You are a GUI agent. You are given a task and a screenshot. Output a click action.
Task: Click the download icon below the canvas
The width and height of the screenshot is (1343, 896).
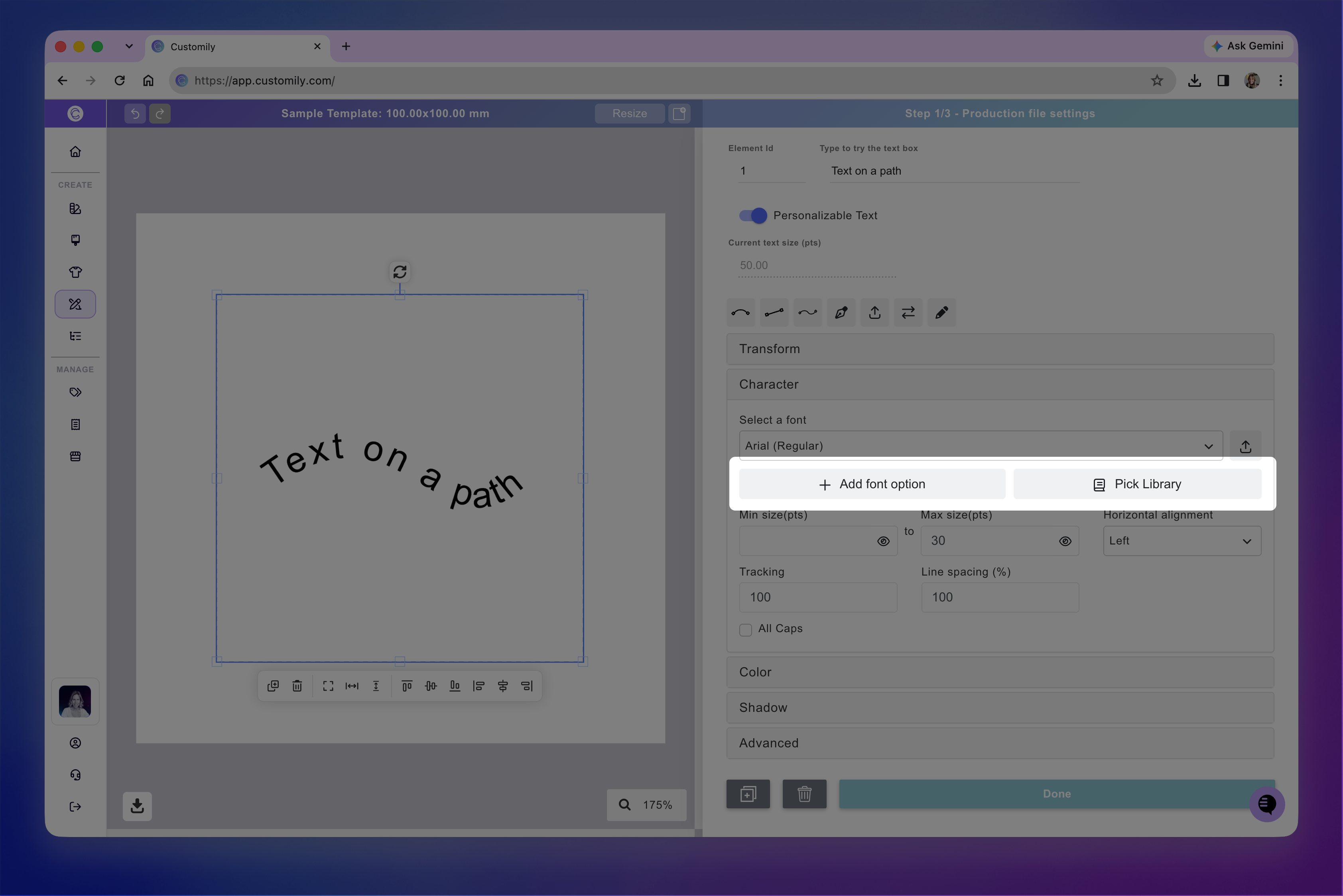(x=137, y=806)
